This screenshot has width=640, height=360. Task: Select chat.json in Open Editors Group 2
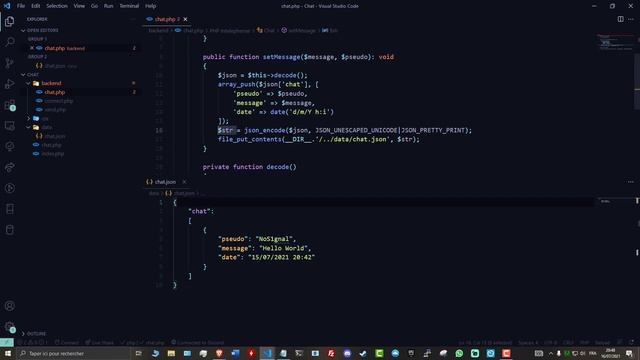click(56, 66)
